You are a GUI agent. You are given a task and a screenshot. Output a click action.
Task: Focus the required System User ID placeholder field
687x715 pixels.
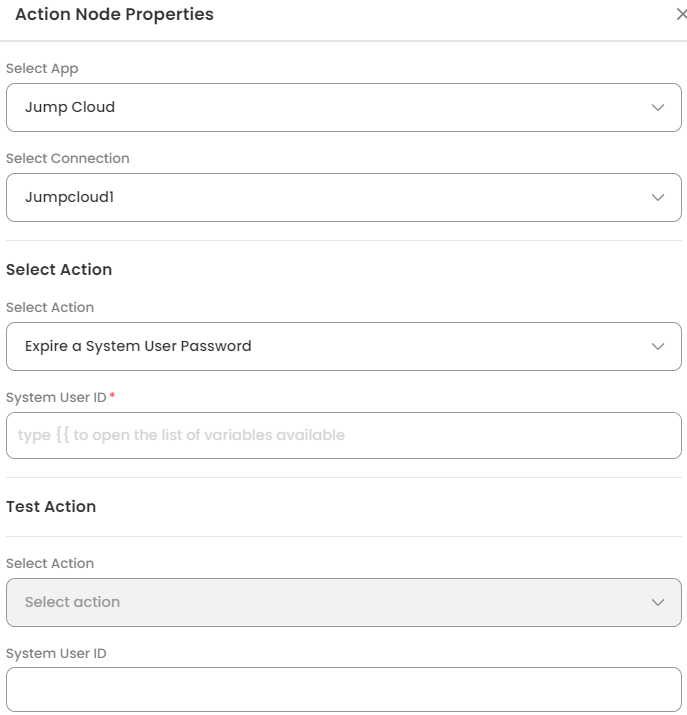tap(343, 435)
